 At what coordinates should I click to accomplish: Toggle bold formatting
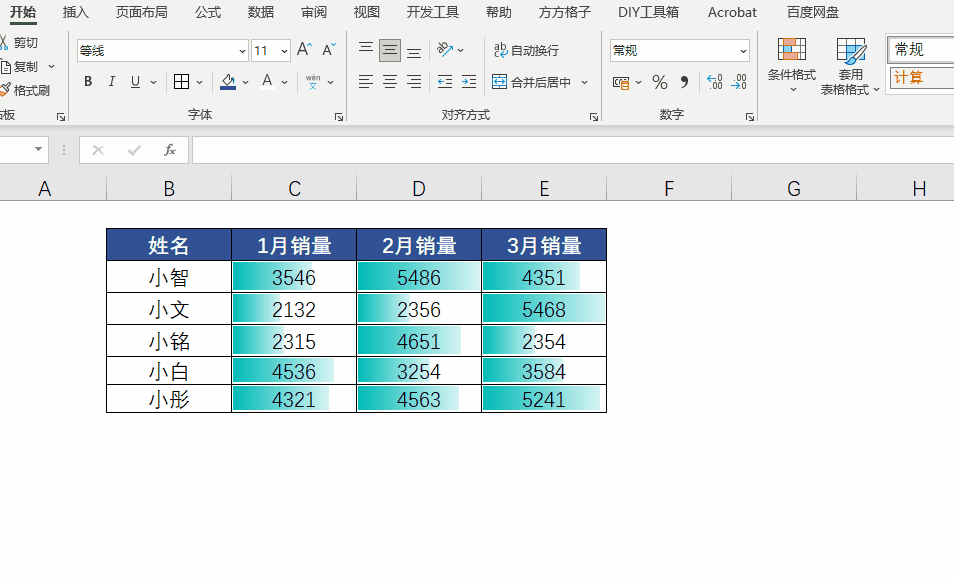[x=88, y=82]
